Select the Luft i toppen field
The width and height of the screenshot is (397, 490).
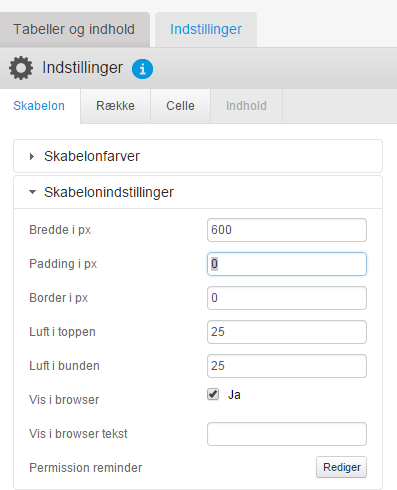click(x=287, y=332)
